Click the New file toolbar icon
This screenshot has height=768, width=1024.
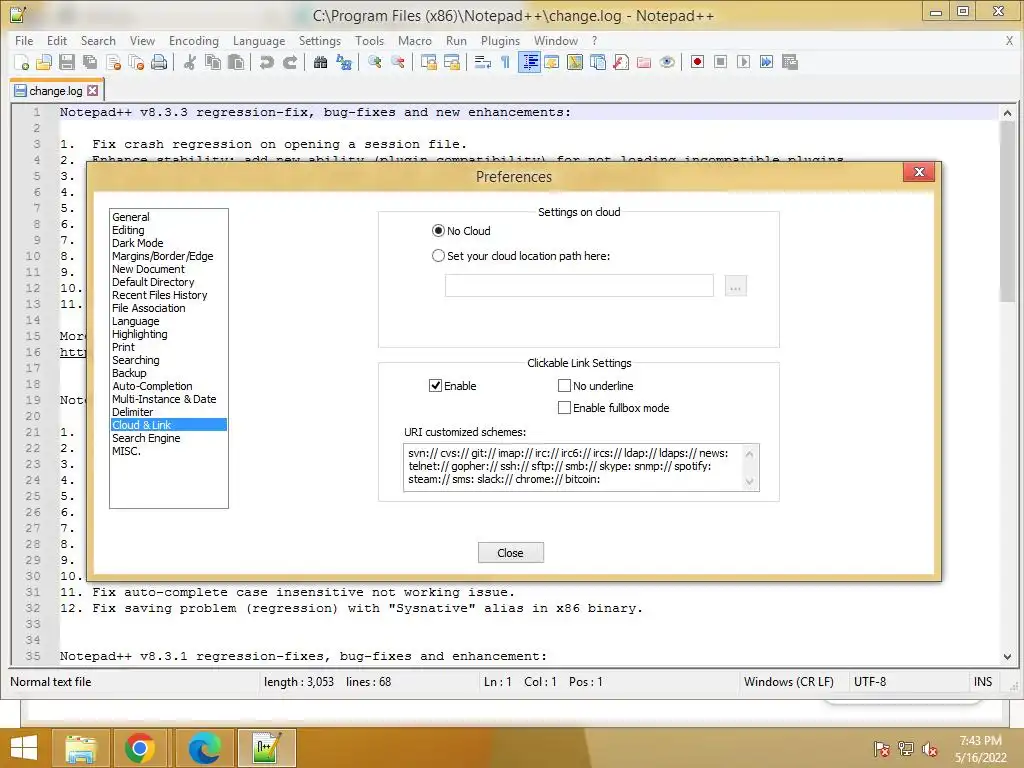[x=21, y=62]
